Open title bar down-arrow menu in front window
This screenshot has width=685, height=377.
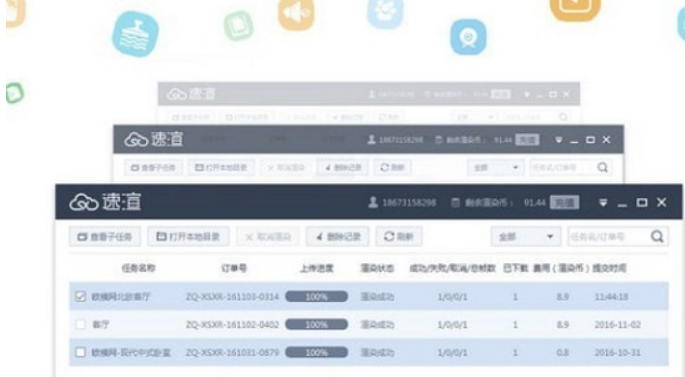(603, 203)
